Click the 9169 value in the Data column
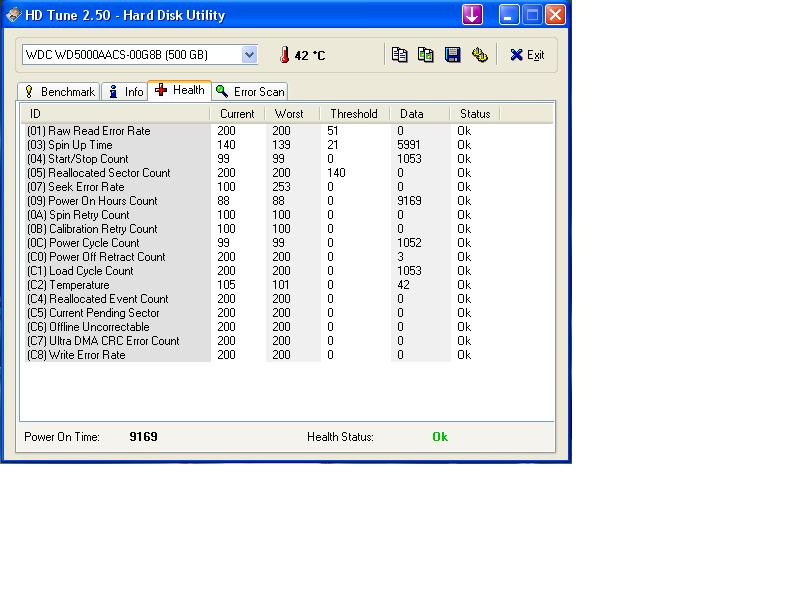The height and width of the screenshot is (600, 800). pyautogui.click(x=409, y=201)
